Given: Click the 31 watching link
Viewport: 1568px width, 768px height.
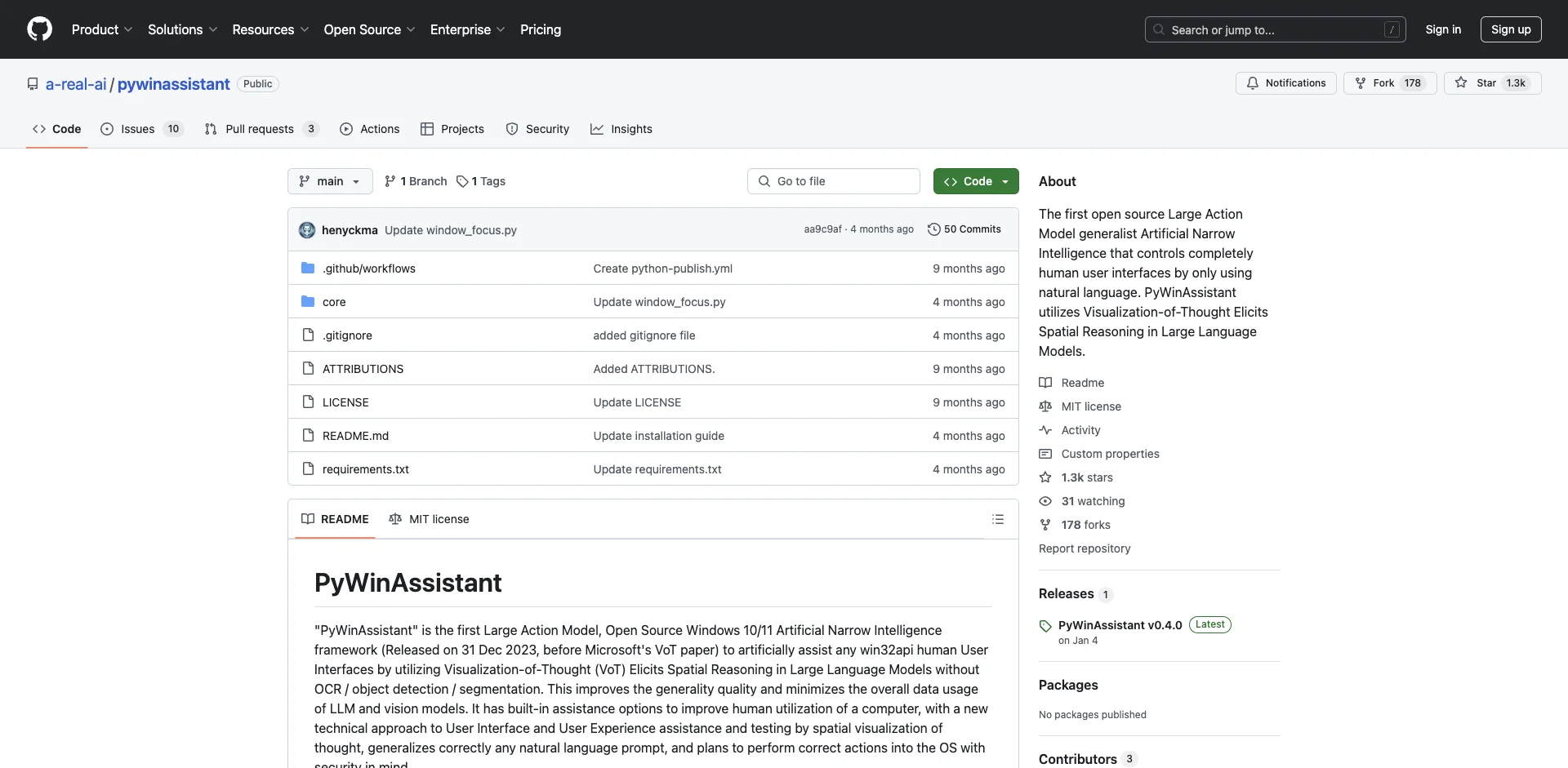Looking at the screenshot, I should pos(1082,501).
